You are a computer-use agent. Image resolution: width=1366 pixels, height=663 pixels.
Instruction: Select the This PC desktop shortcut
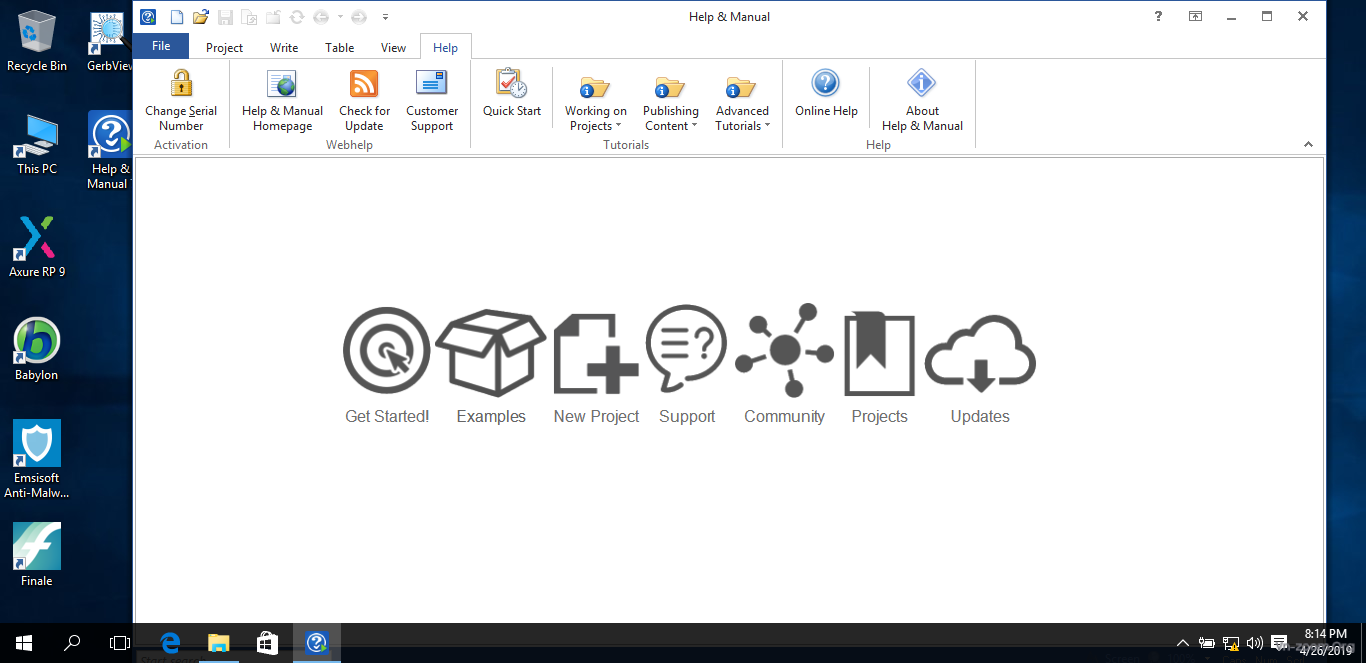tap(37, 144)
